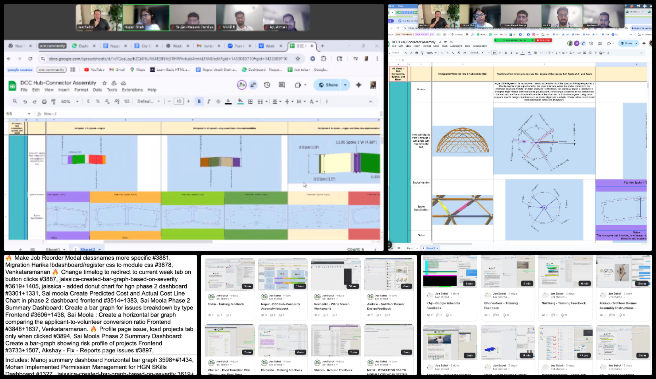The image size is (656, 379).
Task: Open the arrow beside the Share button
Action: point(345,85)
